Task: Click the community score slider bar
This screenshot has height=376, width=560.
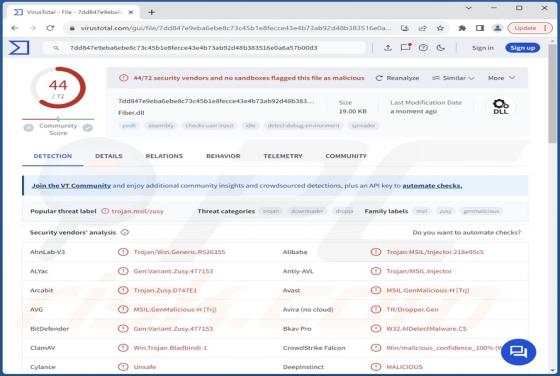Action: pos(58,119)
